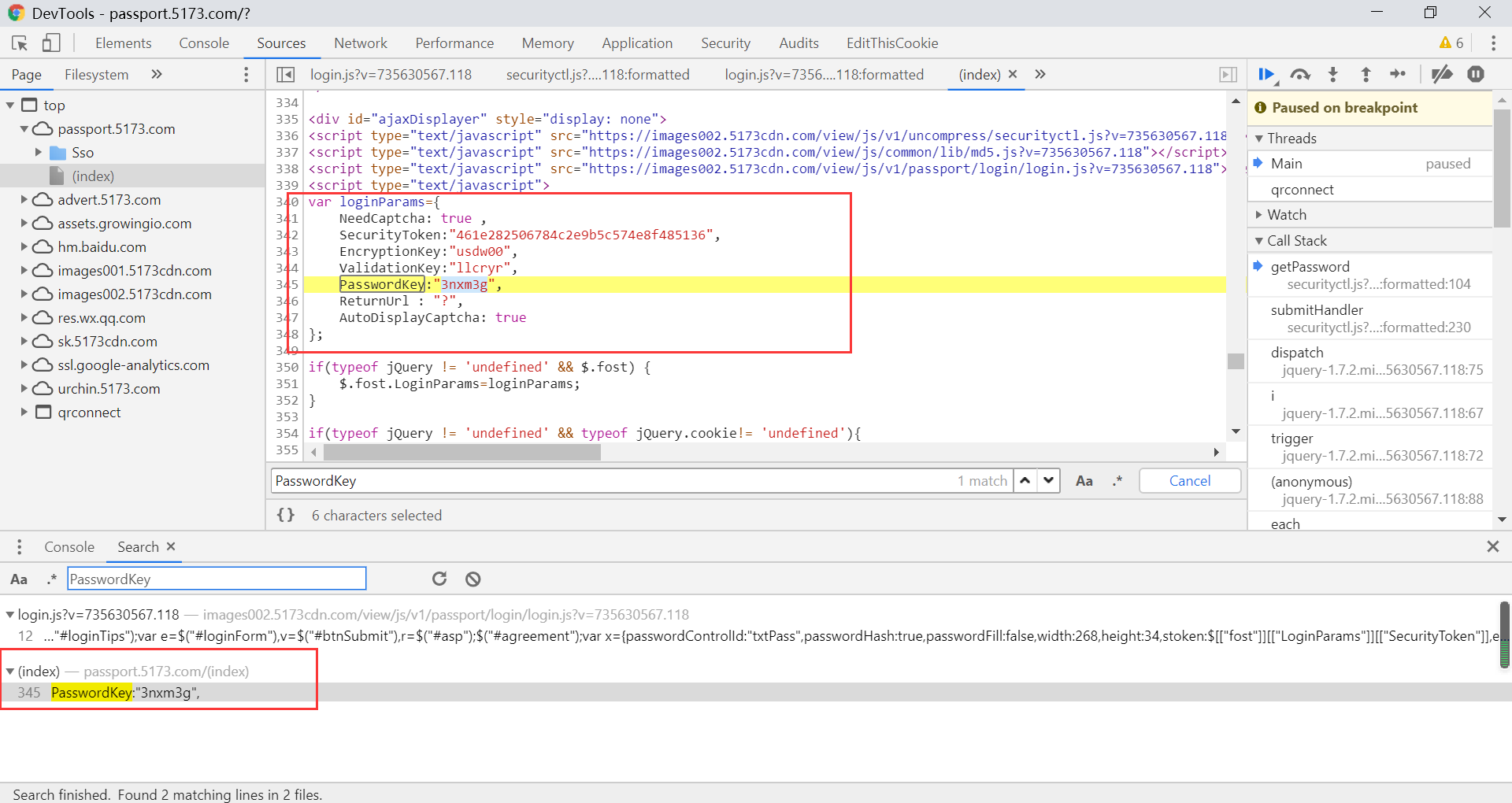Viewport: 1512px width, 803px height.
Task: Select the qrconnect thread
Action: pos(1370,190)
